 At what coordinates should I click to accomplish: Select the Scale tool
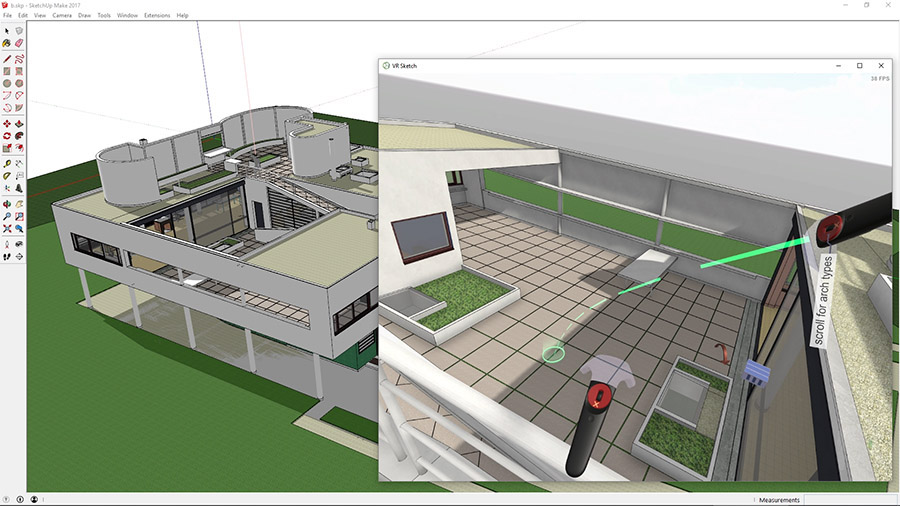(x=7, y=148)
